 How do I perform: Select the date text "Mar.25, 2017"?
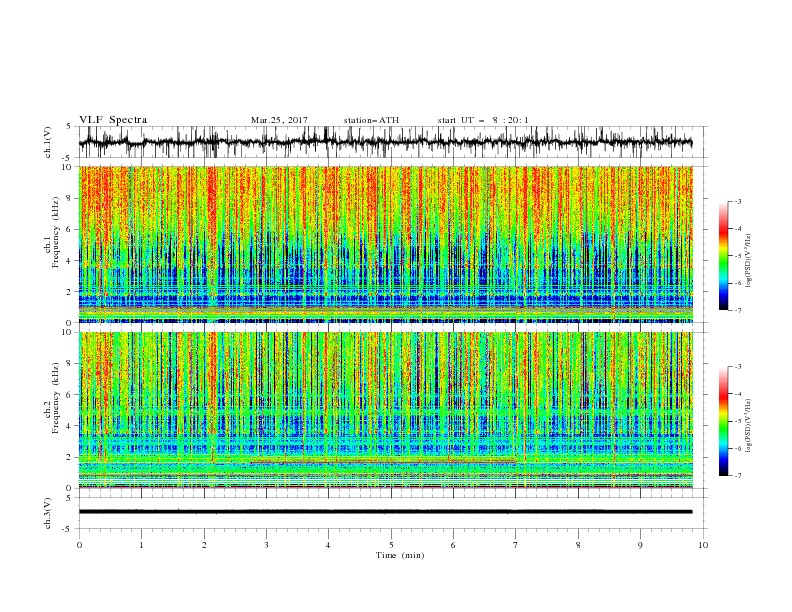pyautogui.click(x=279, y=120)
